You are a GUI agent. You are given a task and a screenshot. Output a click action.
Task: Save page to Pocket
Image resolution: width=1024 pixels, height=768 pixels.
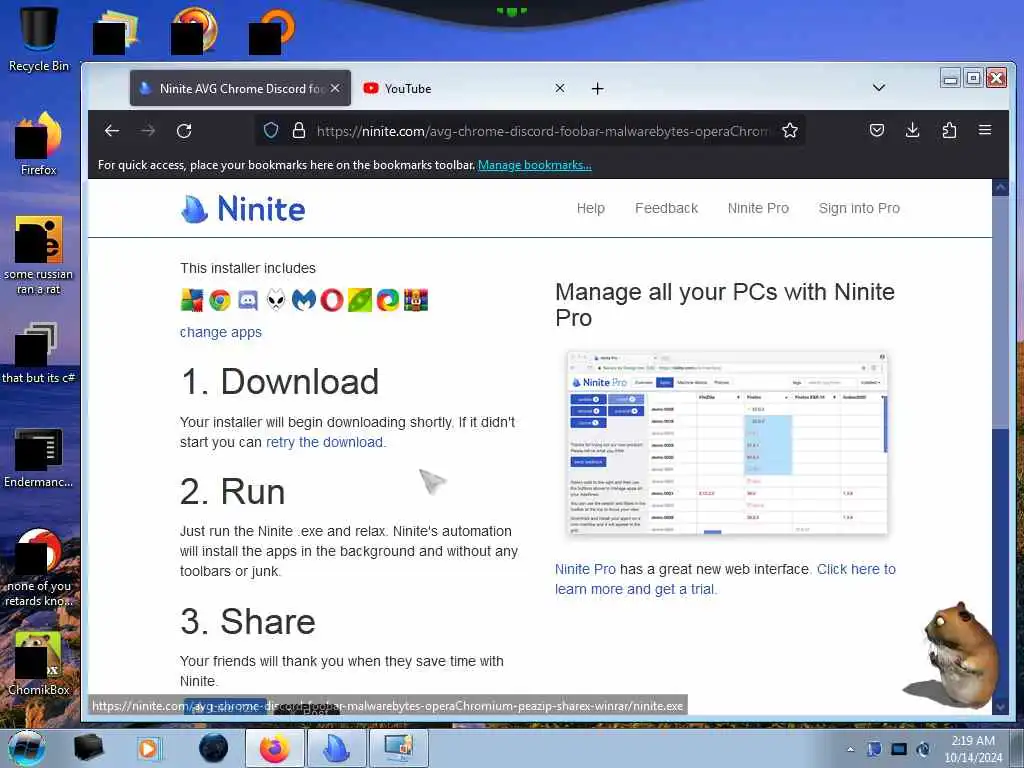[x=876, y=131]
